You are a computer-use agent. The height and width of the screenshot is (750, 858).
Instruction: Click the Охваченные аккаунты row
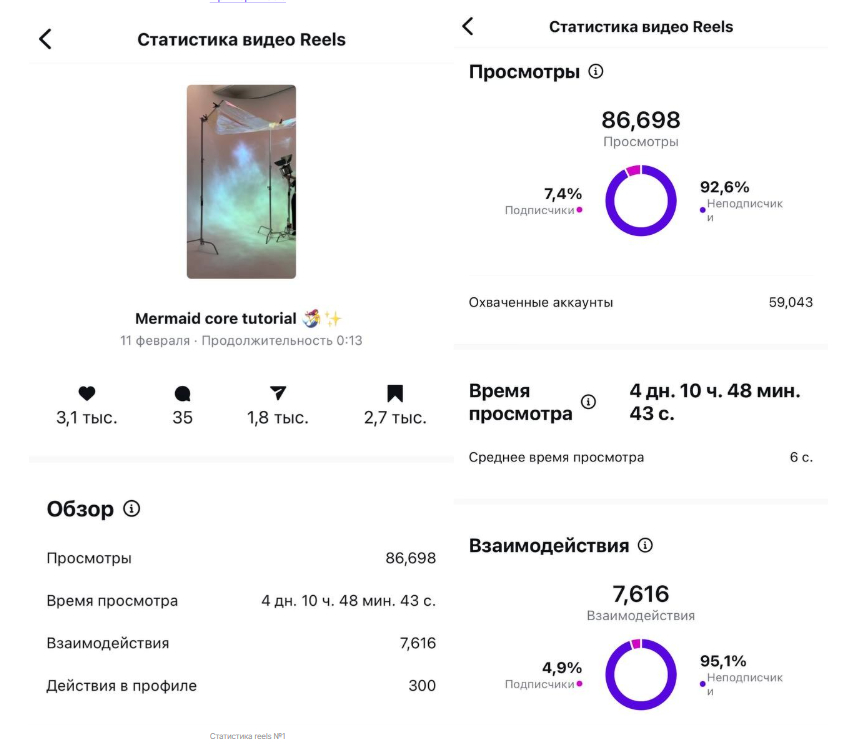(640, 302)
